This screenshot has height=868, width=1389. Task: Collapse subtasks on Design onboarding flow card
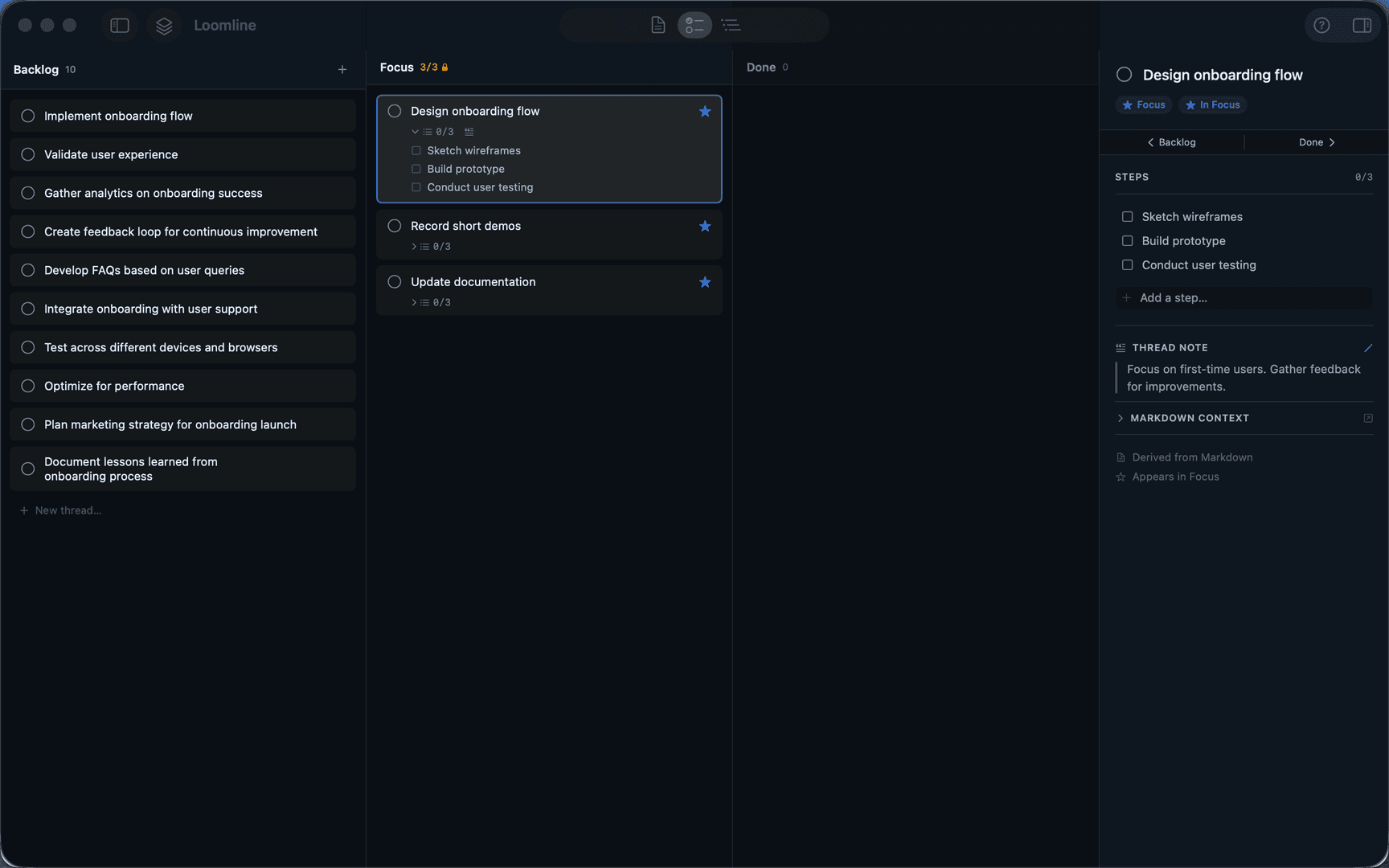pos(415,131)
